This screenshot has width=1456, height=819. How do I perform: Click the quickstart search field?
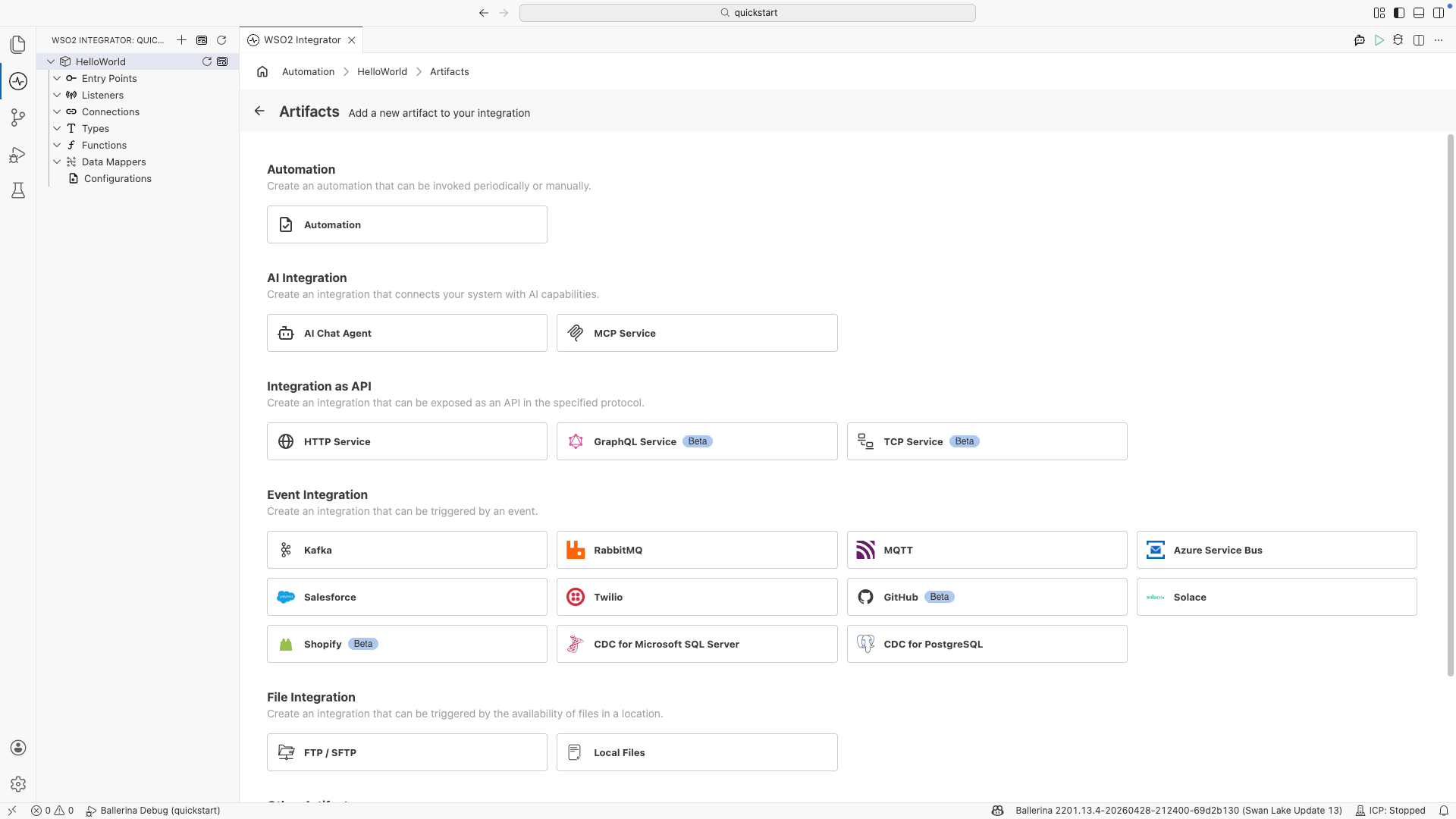(x=747, y=13)
